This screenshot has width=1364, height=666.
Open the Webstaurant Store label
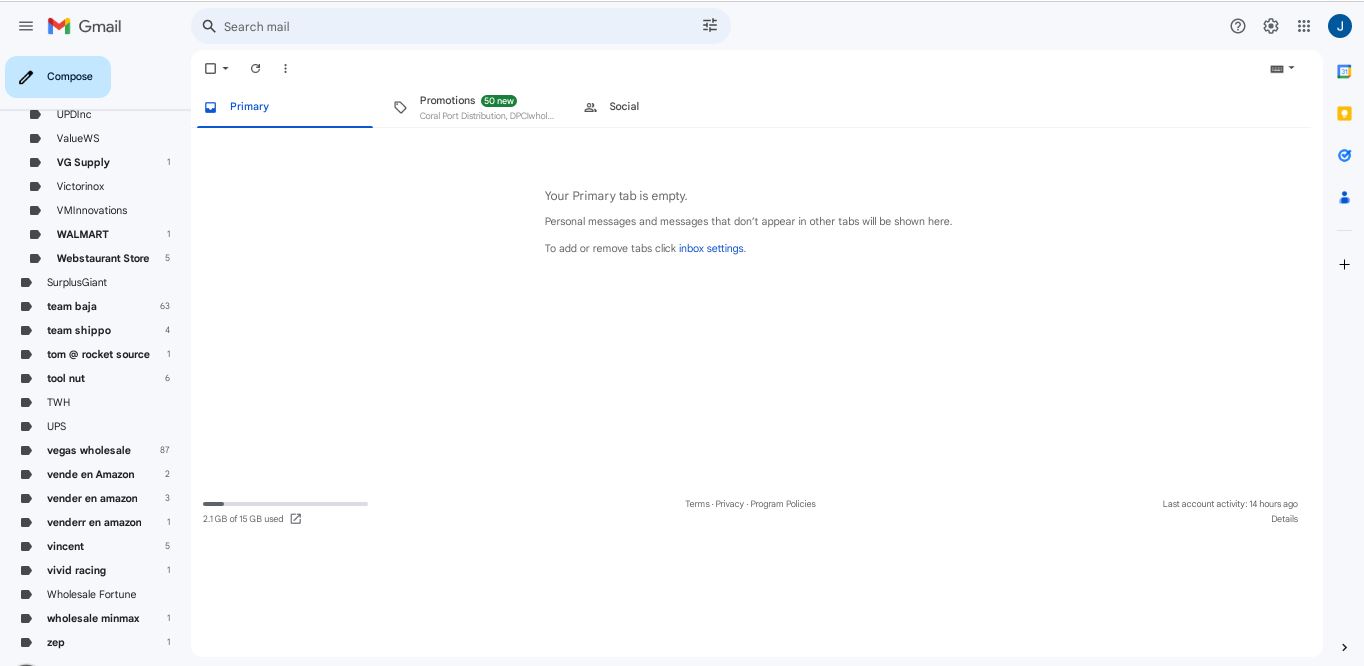(103, 258)
